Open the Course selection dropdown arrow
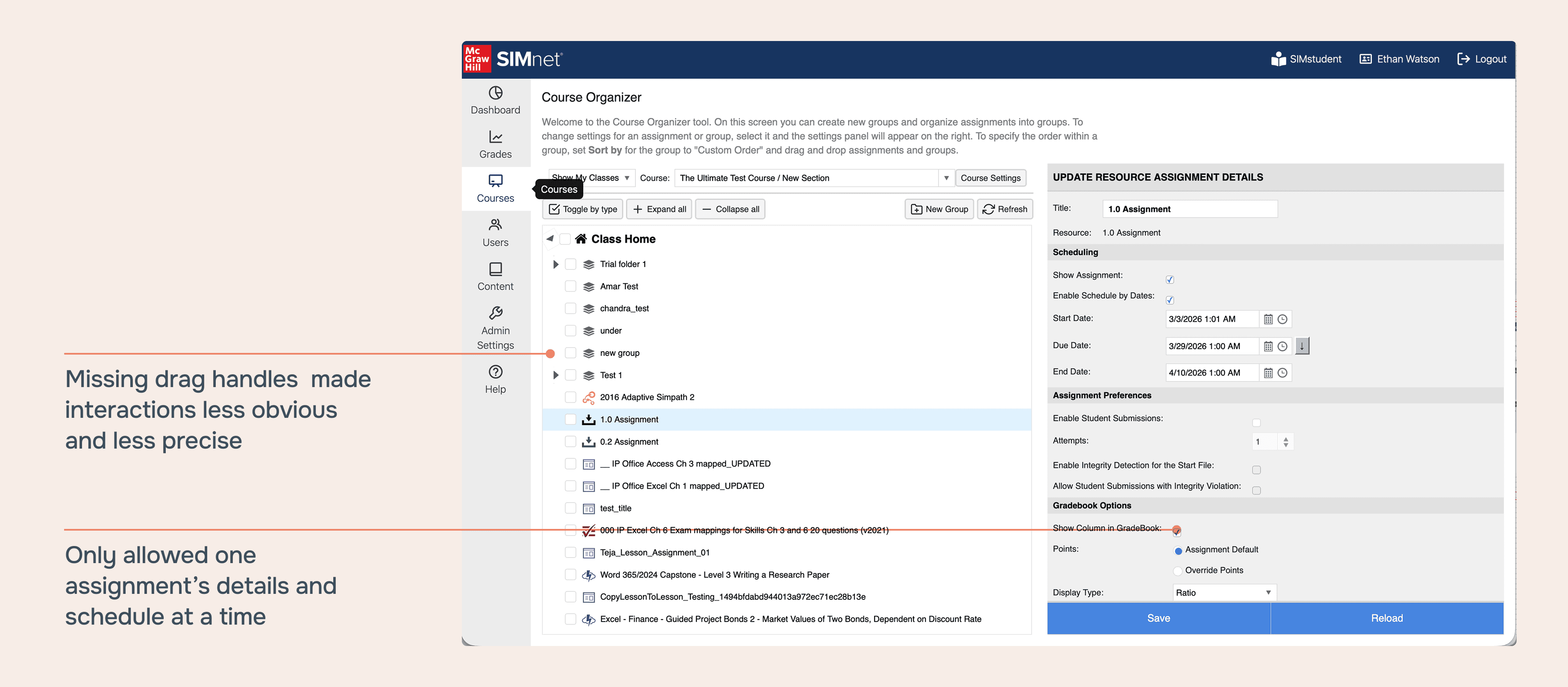The image size is (1568, 687). (946, 178)
